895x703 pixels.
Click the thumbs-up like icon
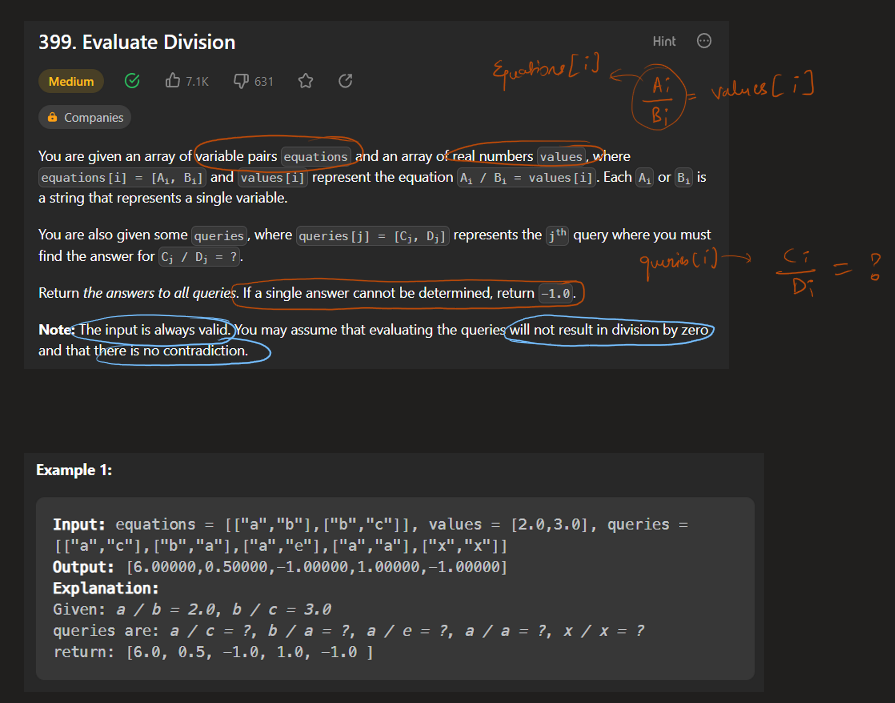coord(172,81)
